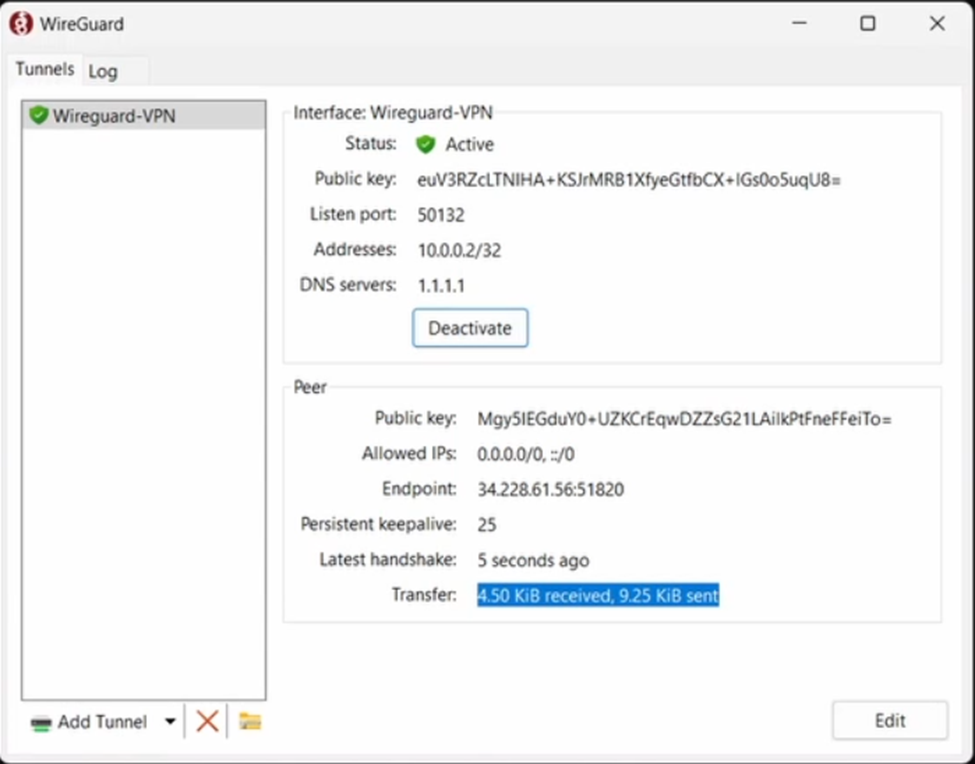The image size is (975, 764).
Task: Expand the Add Tunnel dropdown arrow
Action: 170,722
